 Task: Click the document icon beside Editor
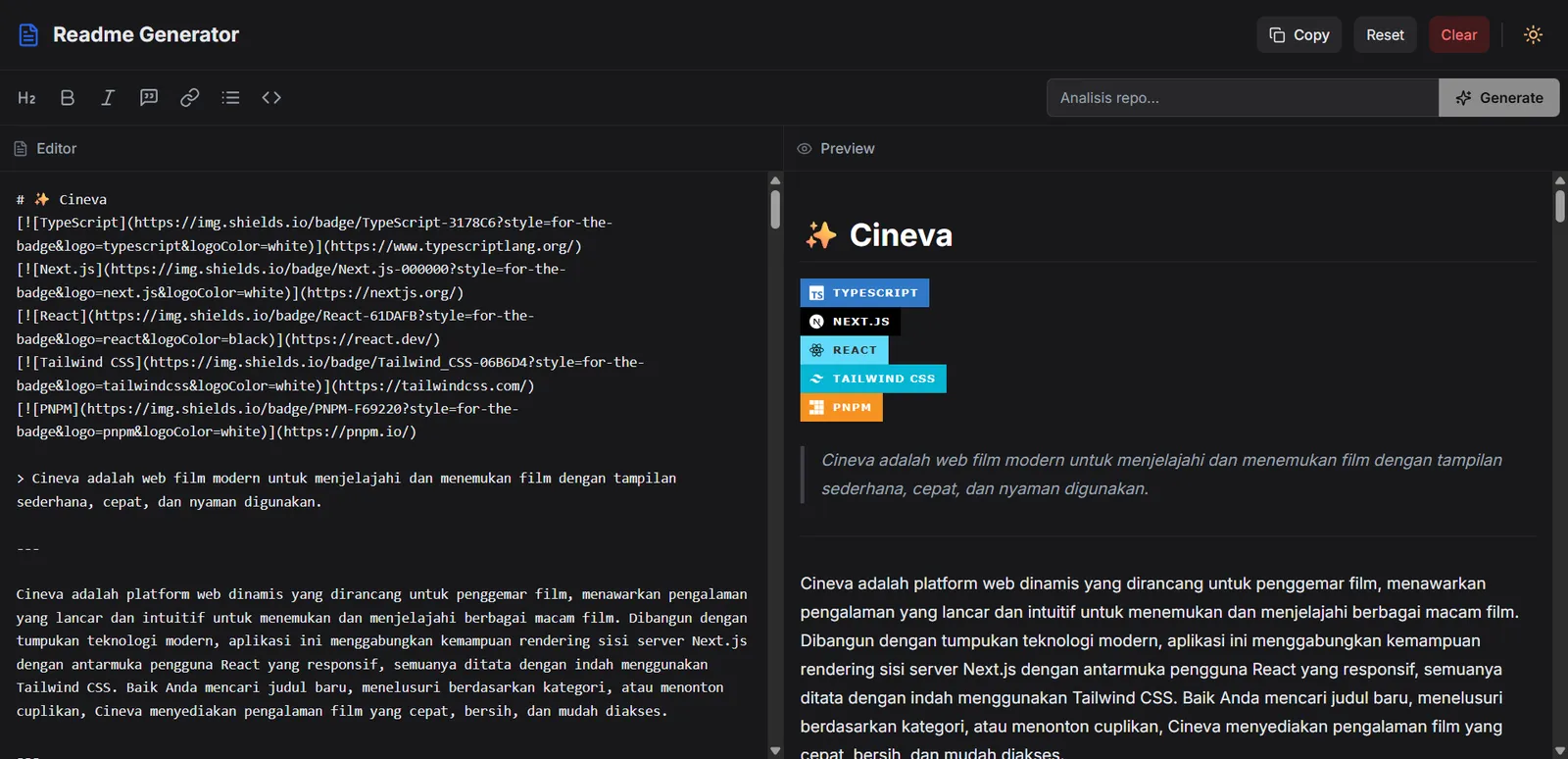tap(21, 149)
